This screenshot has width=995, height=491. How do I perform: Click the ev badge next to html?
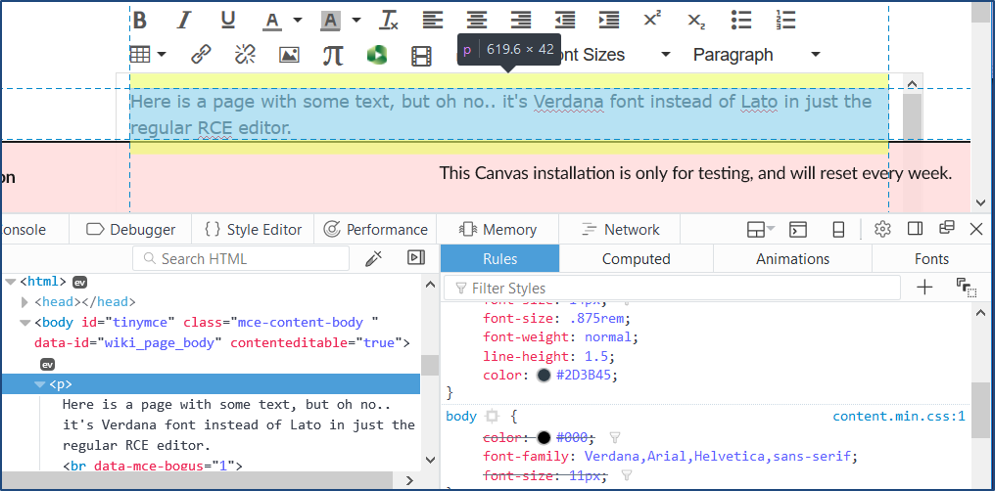[x=79, y=281]
